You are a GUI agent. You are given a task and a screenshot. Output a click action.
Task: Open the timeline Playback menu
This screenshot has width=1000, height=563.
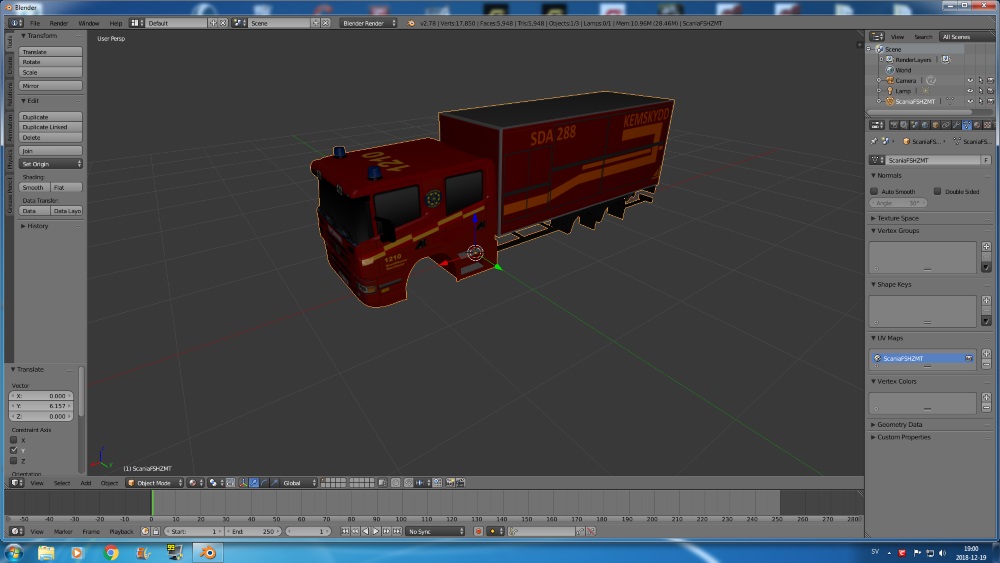tap(121, 531)
